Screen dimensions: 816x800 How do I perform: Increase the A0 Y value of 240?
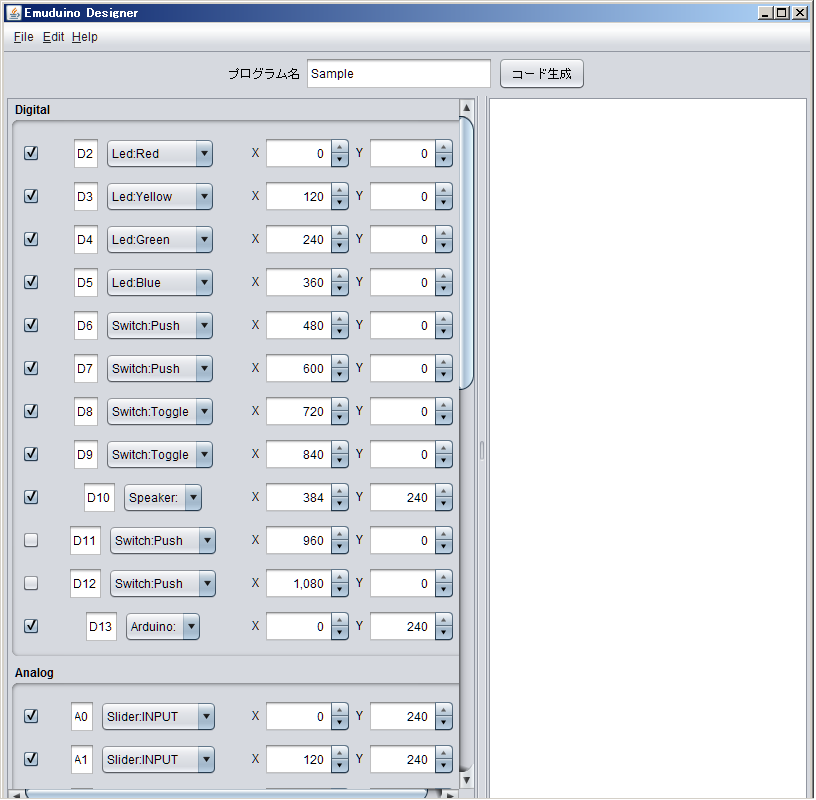click(444, 710)
